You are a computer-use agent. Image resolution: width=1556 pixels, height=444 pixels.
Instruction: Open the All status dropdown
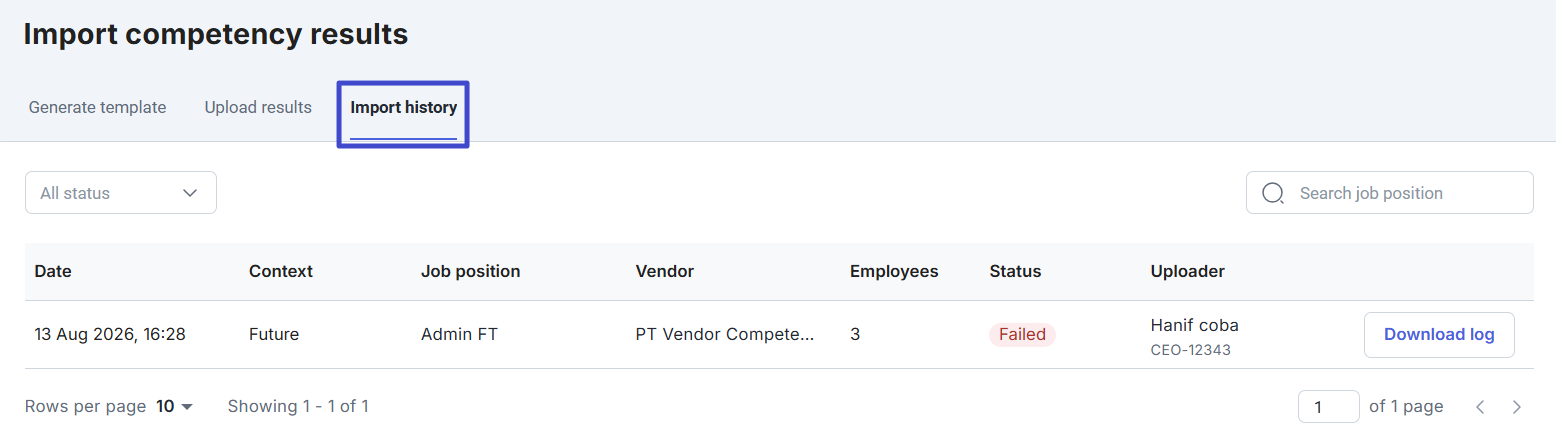coord(121,193)
